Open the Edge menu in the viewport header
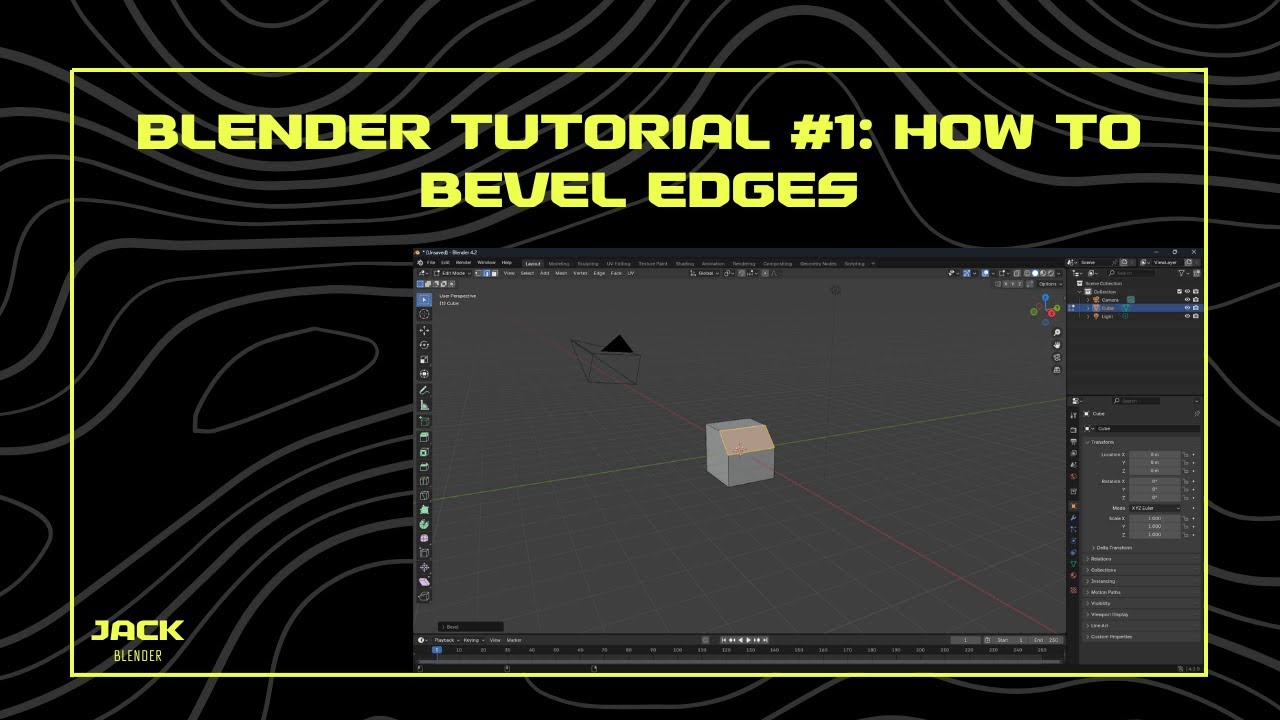The width and height of the screenshot is (1280, 720). click(599, 273)
